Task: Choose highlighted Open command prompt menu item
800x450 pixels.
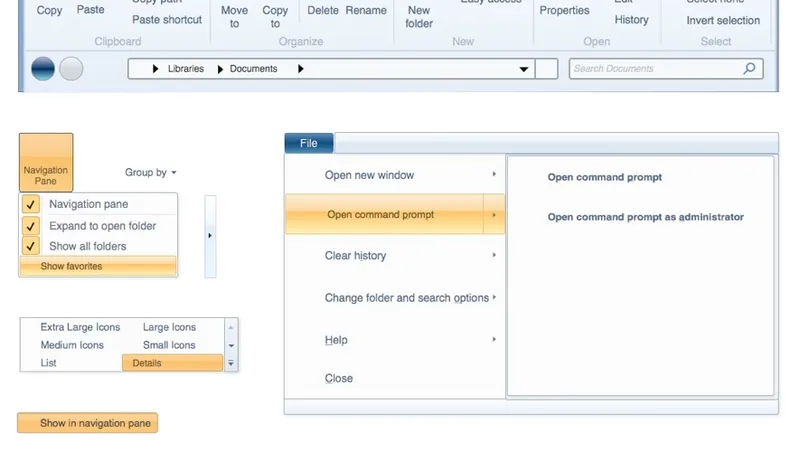Action: point(384,214)
